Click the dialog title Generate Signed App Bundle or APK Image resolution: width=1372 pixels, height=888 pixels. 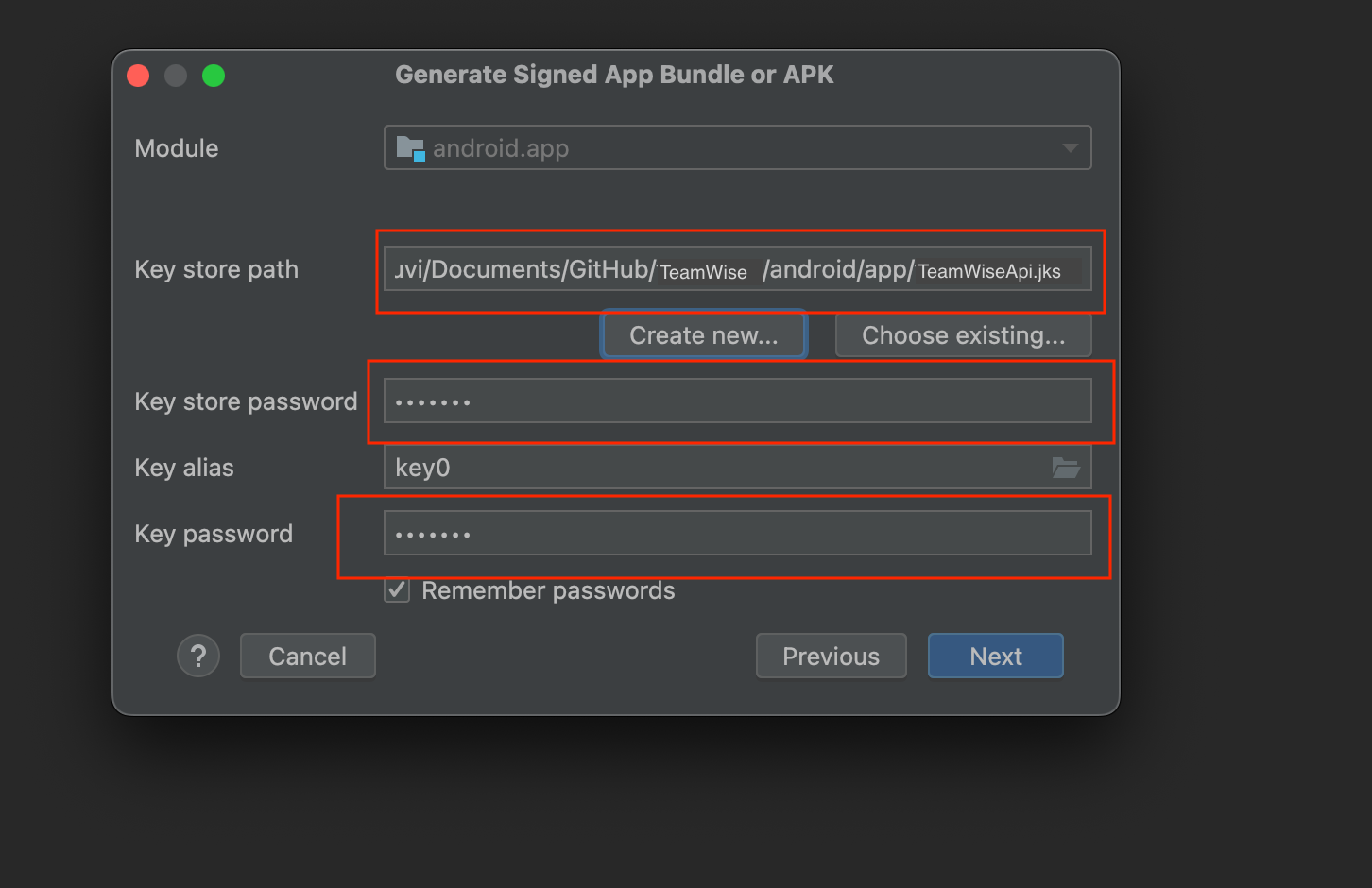(614, 75)
